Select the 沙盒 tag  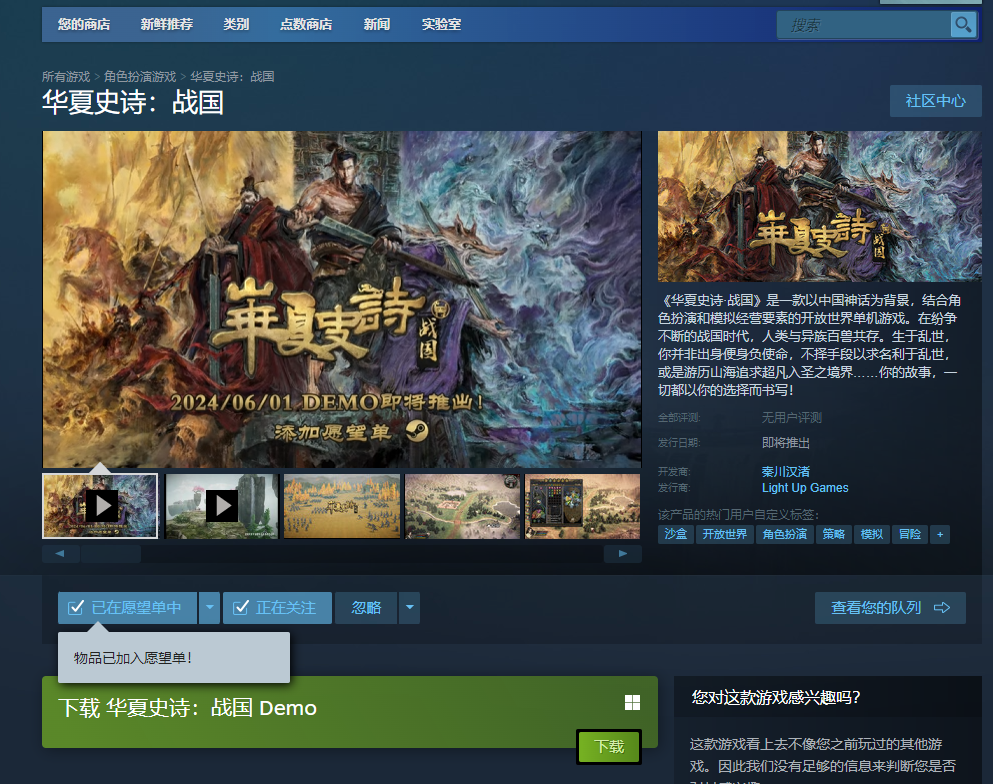pyautogui.click(x=676, y=534)
